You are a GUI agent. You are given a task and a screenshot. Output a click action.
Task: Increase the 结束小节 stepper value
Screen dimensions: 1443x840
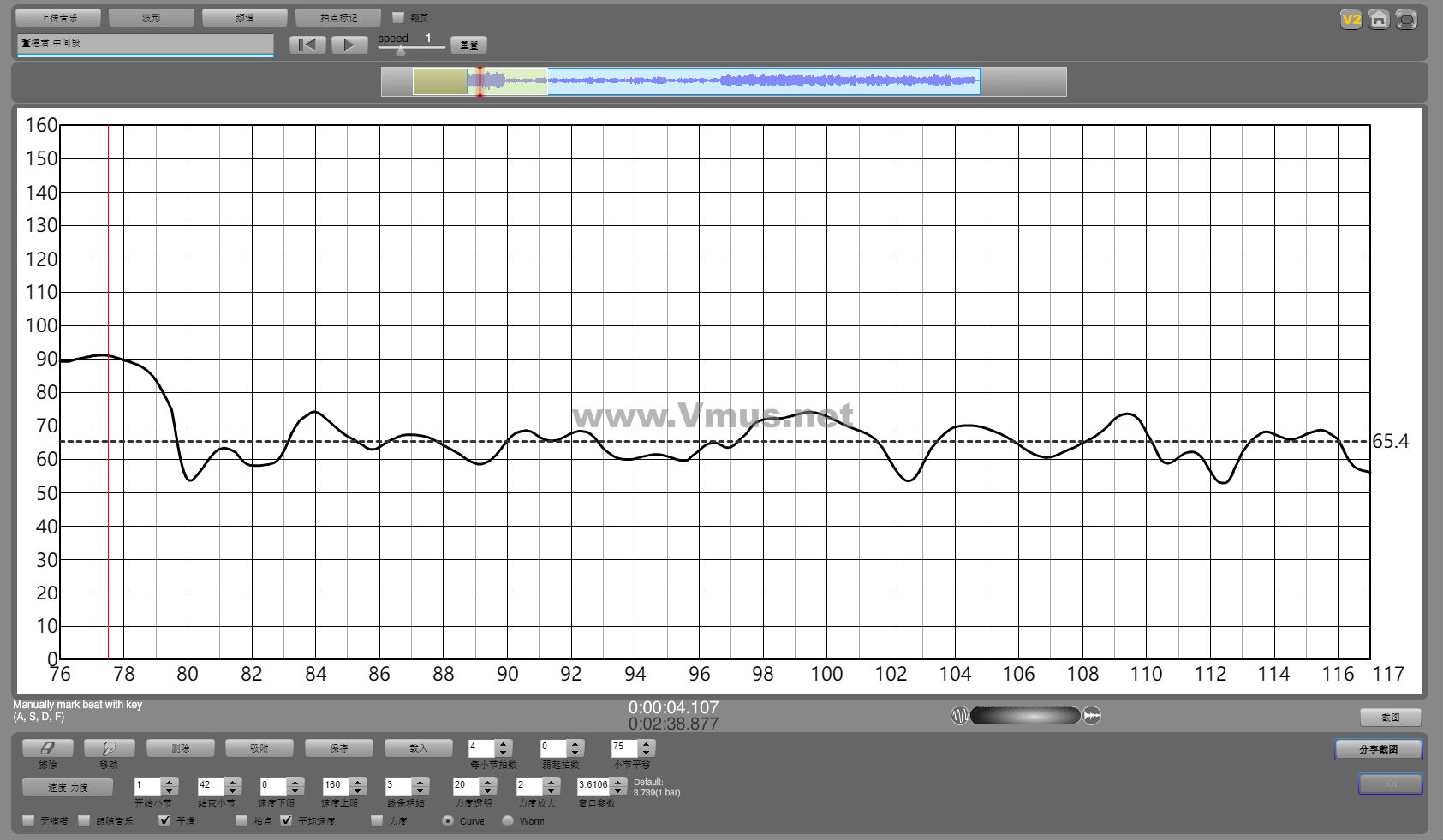[232, 782]
